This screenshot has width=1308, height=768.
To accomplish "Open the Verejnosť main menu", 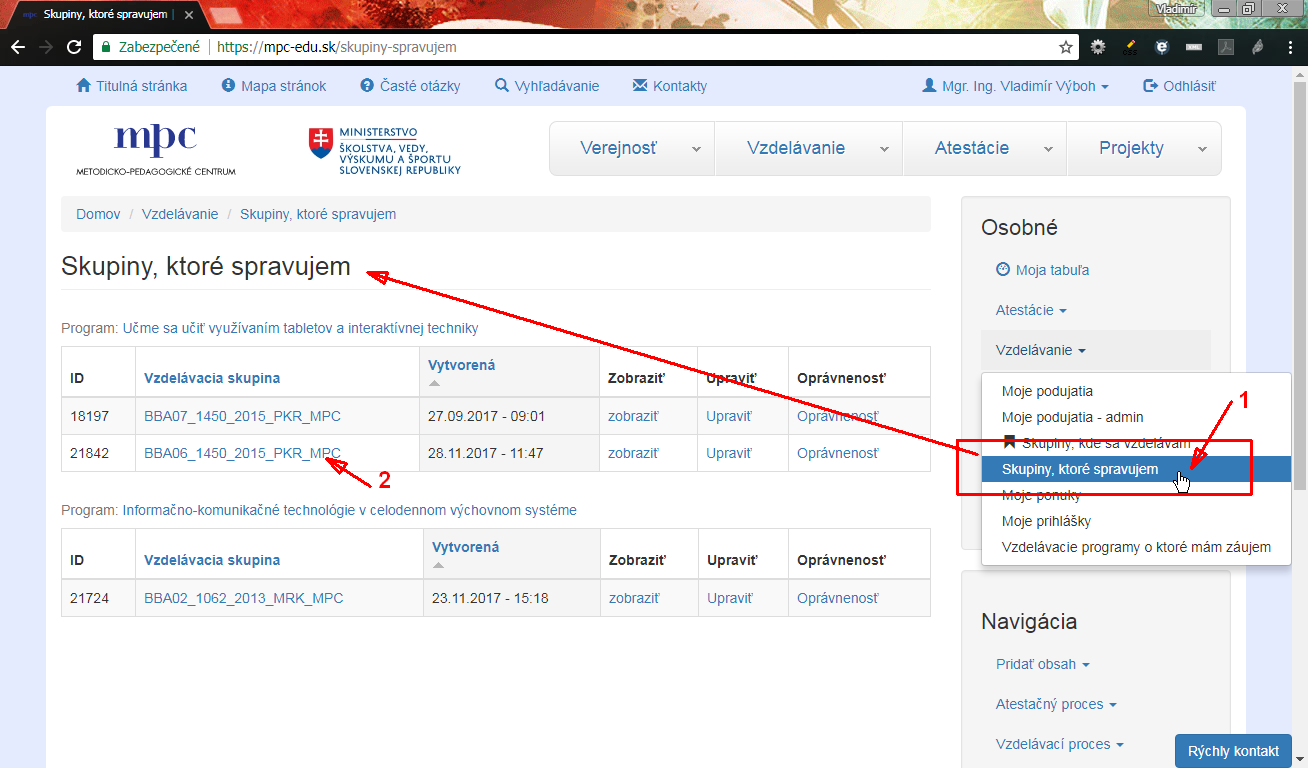I will [x=632, y=148].
